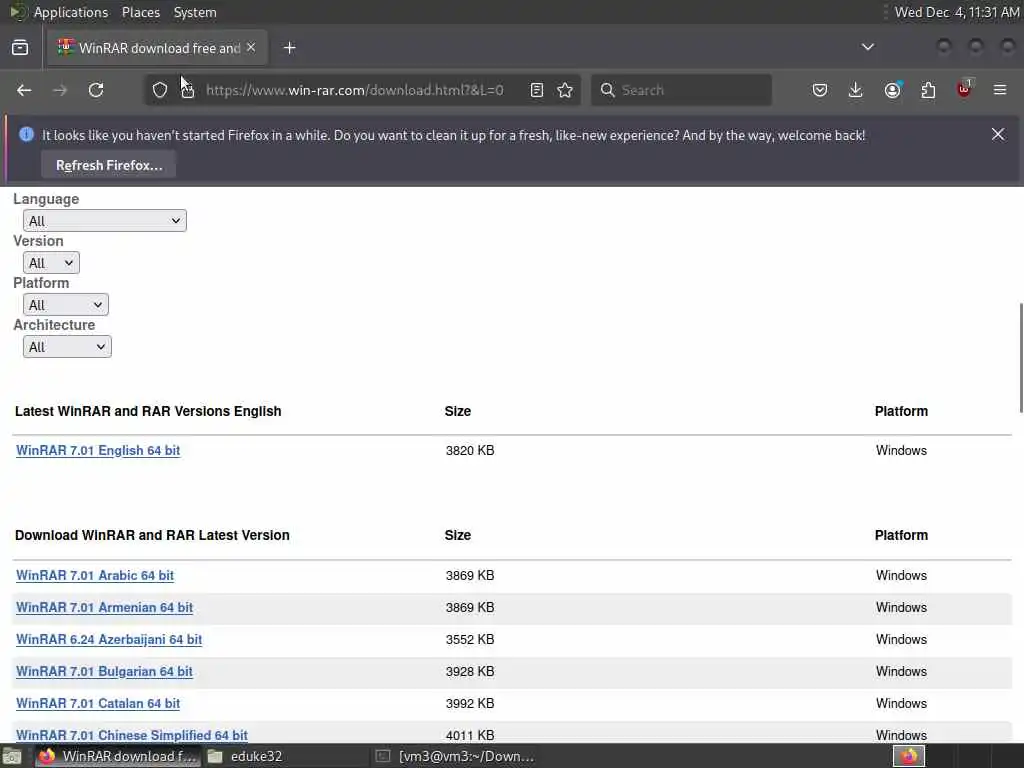Download WinRAR 7.01 Catalan 64 bit

pyautogui.click(x=98, y=703)
